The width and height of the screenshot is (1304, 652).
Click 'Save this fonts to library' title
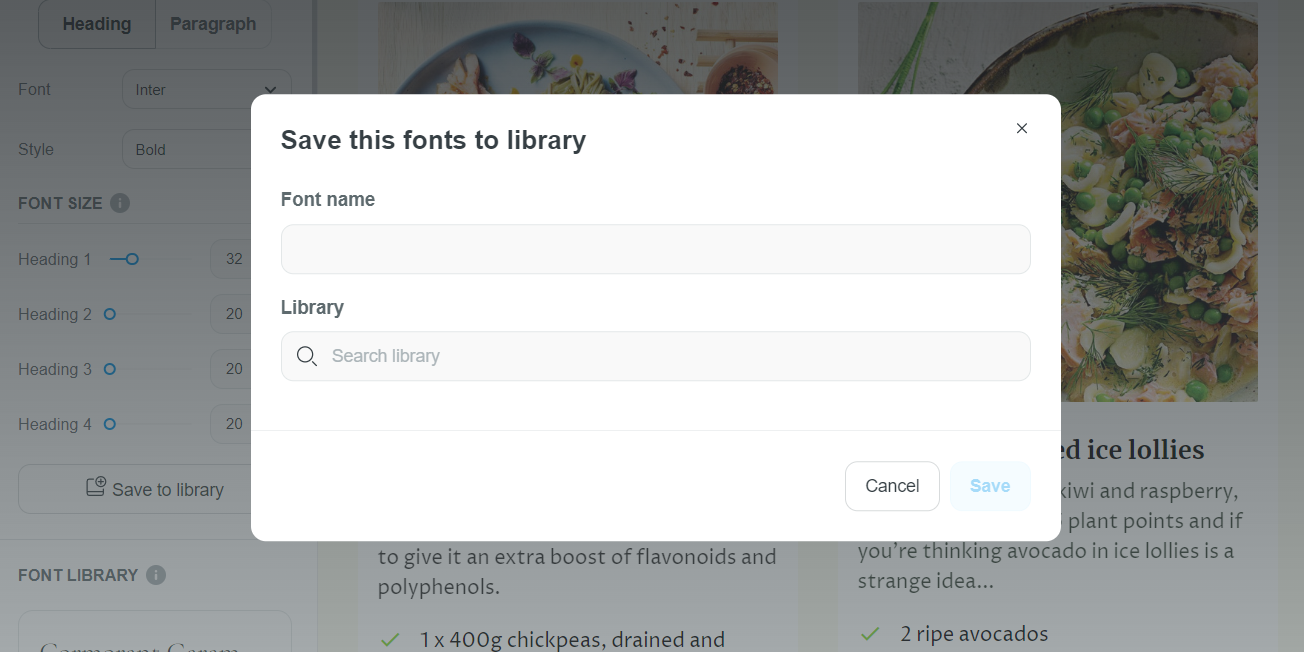click(433, 140)
